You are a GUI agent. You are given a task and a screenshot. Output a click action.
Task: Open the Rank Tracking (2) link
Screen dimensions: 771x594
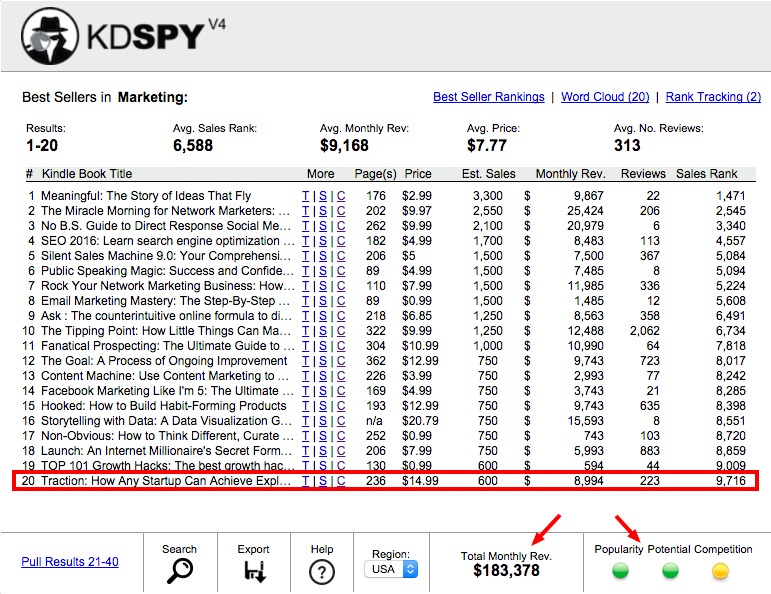click(x=713, y=97)
